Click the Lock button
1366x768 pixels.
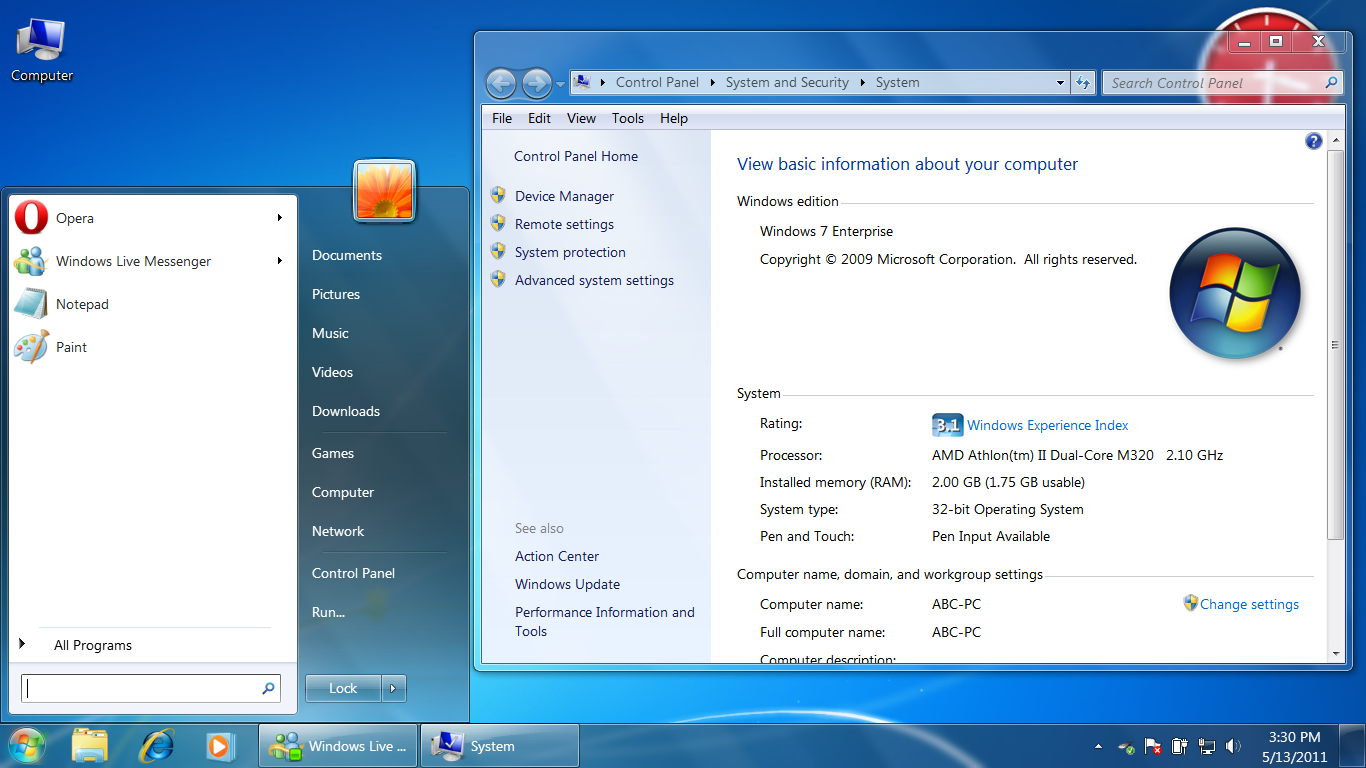pyautogui.click(x=343, y=688)
